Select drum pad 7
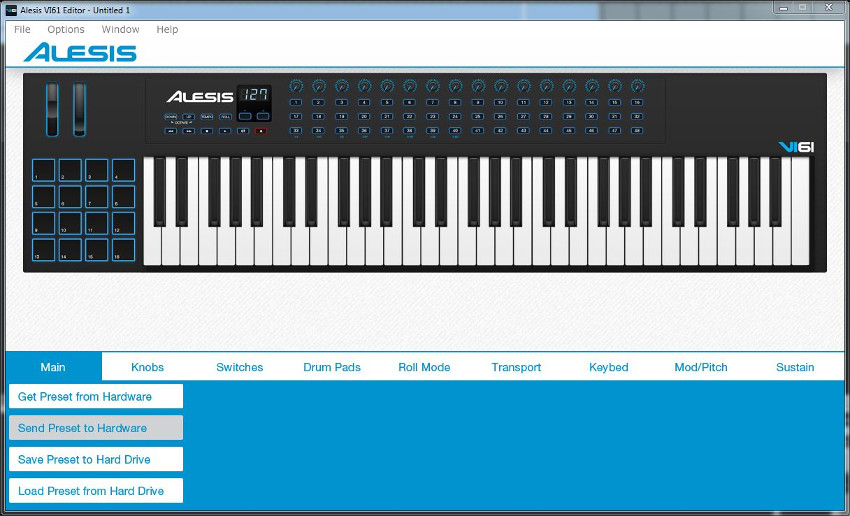 pos(96,197)
